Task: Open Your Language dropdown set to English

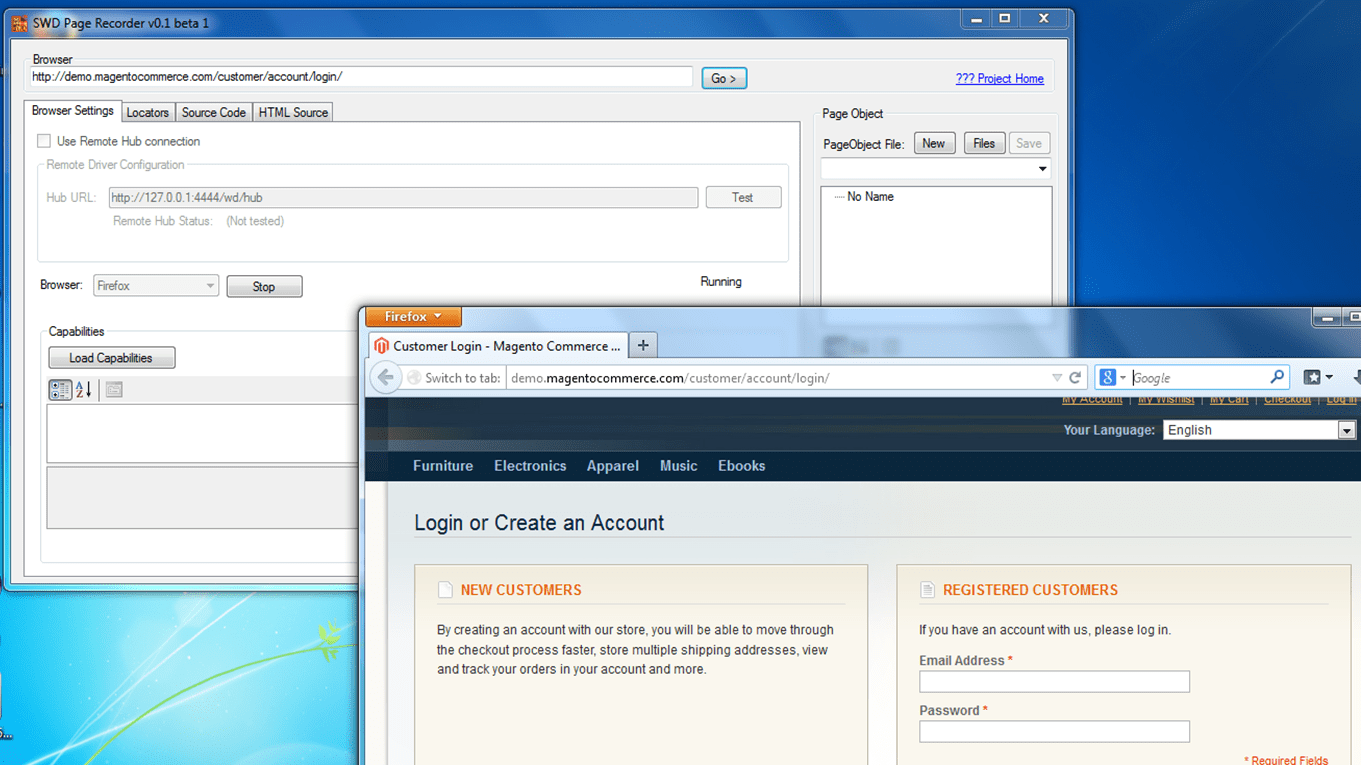Action: pos(1259,430)
